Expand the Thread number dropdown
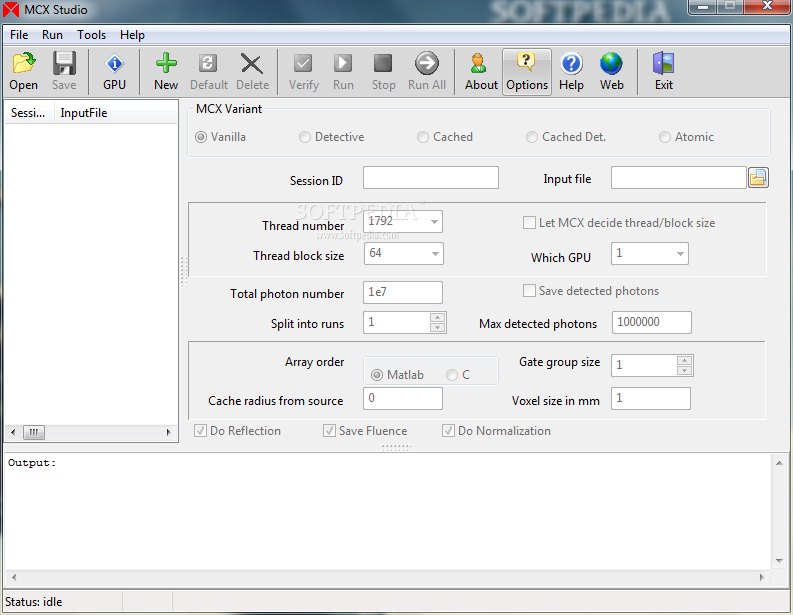This screenshot has height=615, width=793. [x=434, y=222]
